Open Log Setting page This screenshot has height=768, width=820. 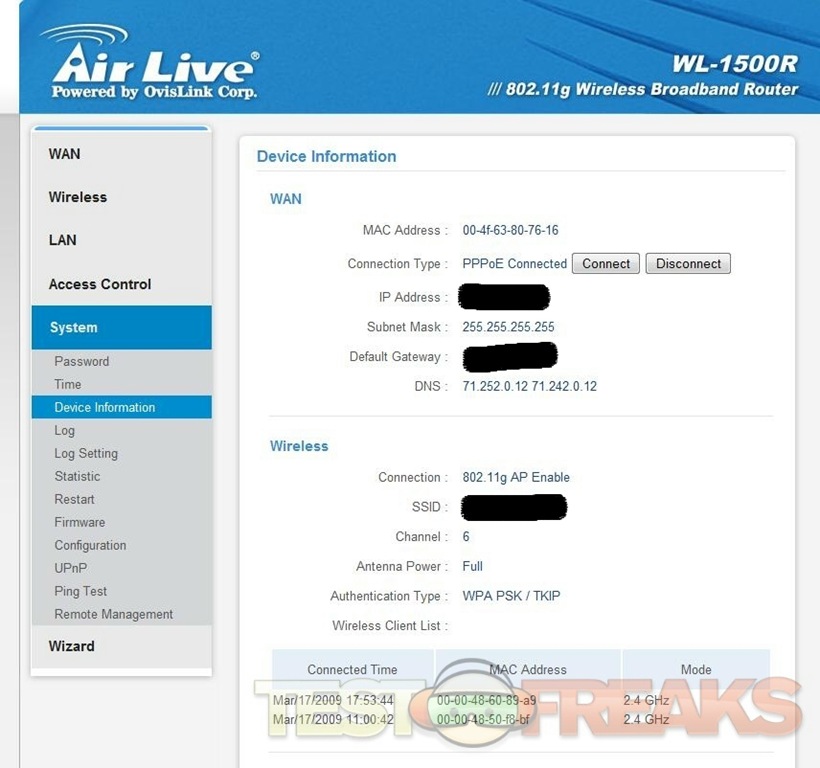tap(86, 453)
